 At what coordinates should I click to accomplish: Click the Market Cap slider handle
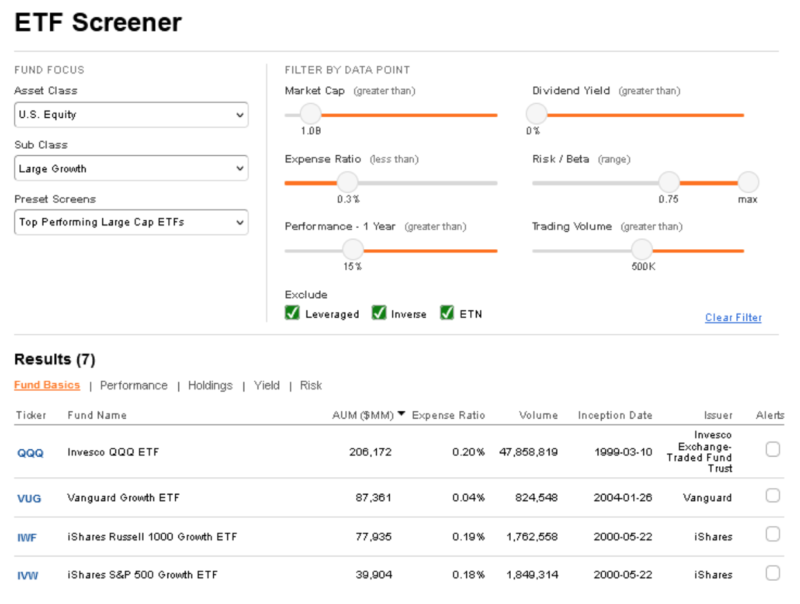click(310, 114)
